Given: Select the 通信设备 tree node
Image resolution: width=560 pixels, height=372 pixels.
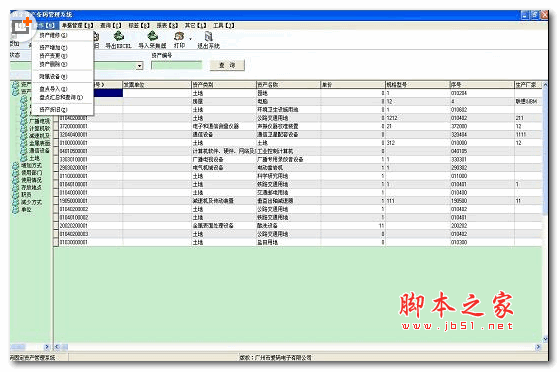Looking at the screenshot, I should [39, 151].
